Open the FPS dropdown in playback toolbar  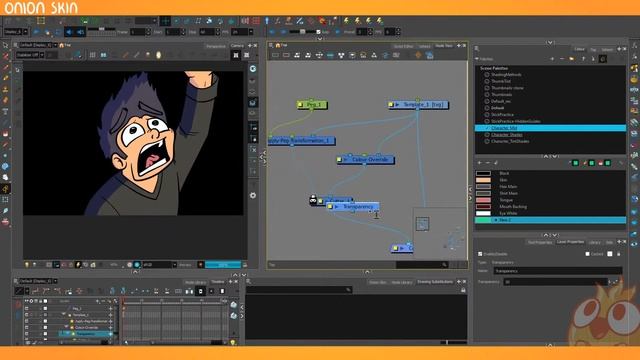[251, 32]
